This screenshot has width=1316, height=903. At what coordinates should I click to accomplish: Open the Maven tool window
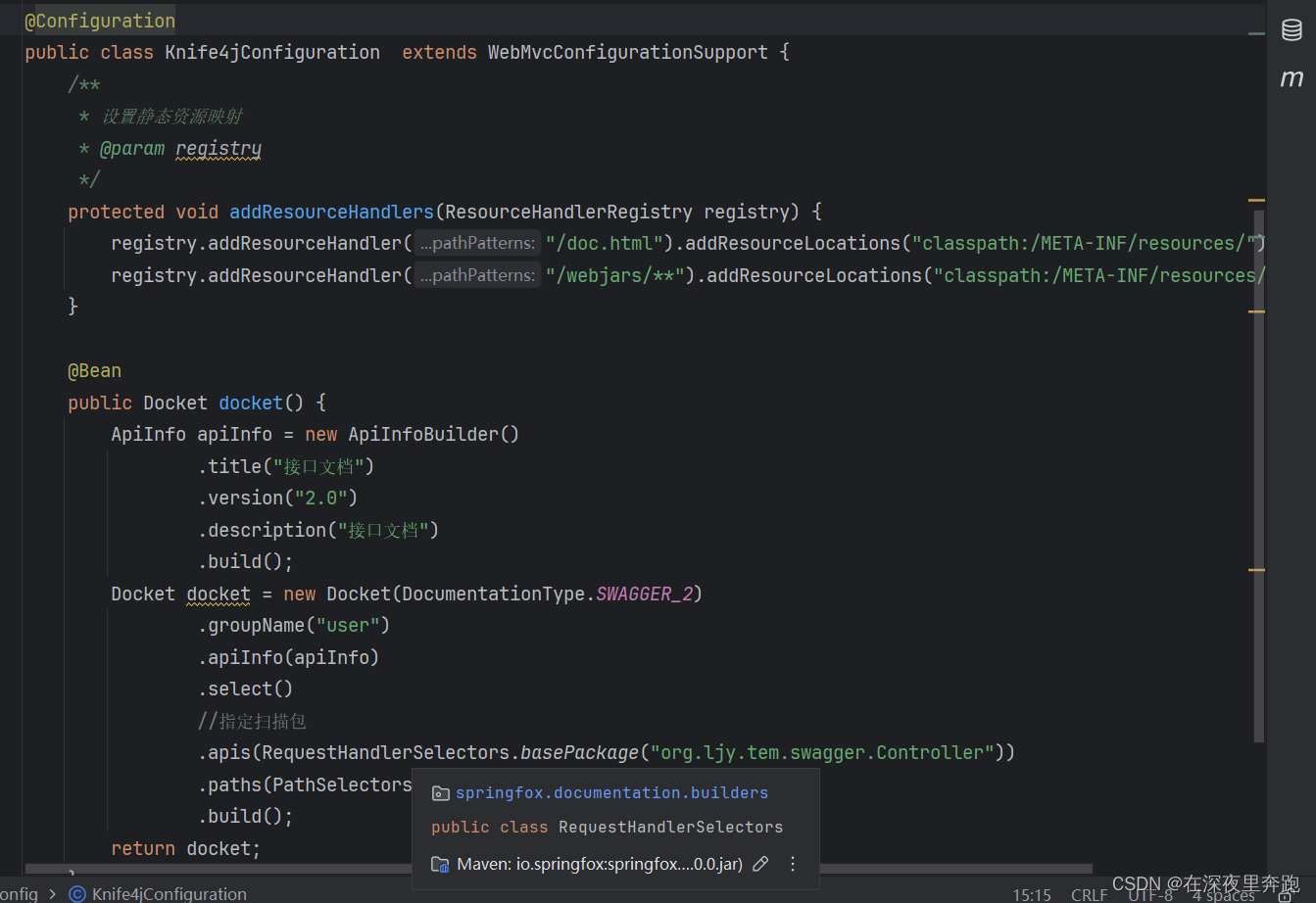(1292, 78)
